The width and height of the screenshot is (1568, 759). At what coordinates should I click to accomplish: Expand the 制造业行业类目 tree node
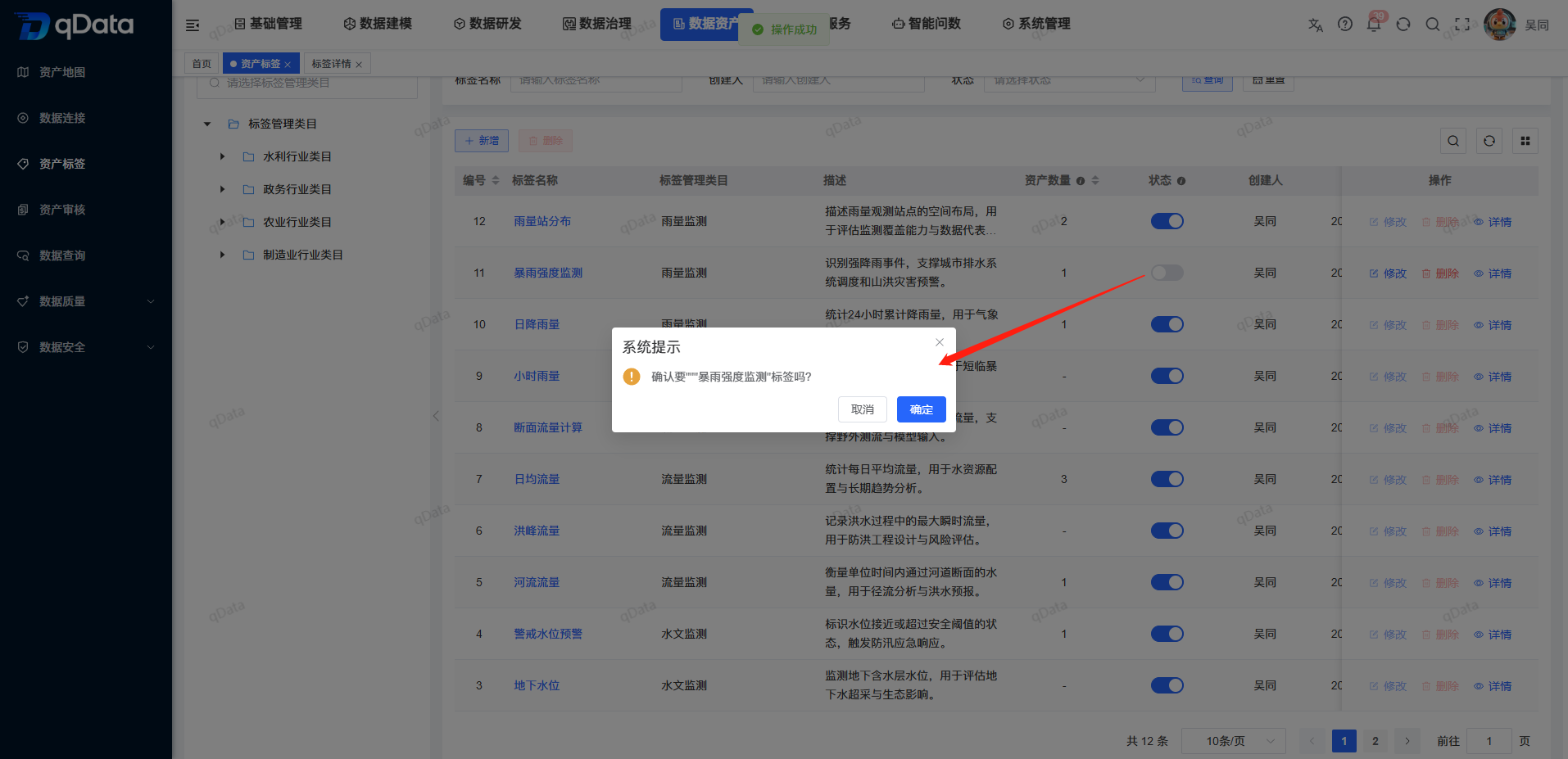[222, 255]
